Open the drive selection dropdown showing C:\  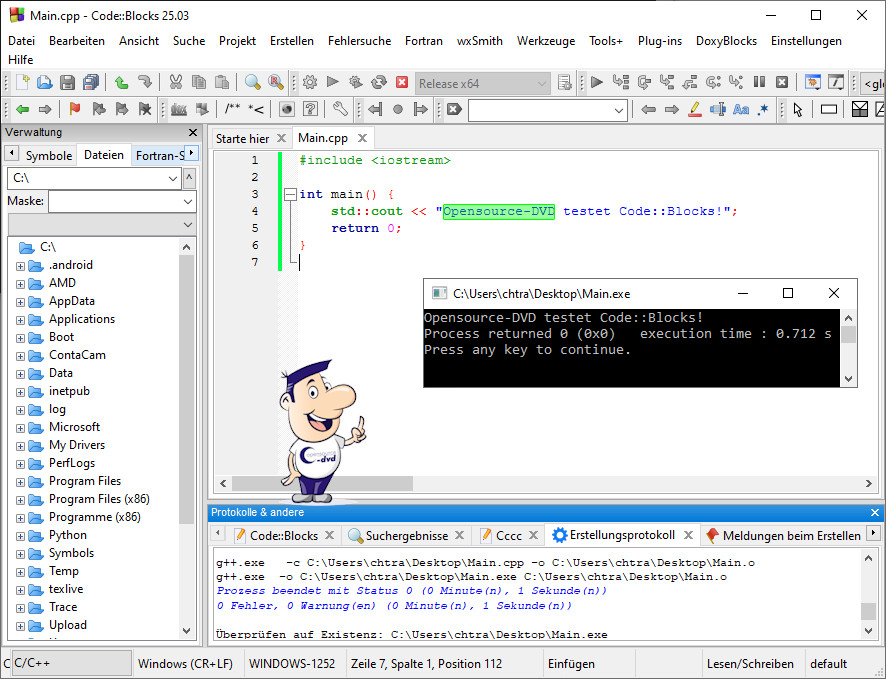170,178
